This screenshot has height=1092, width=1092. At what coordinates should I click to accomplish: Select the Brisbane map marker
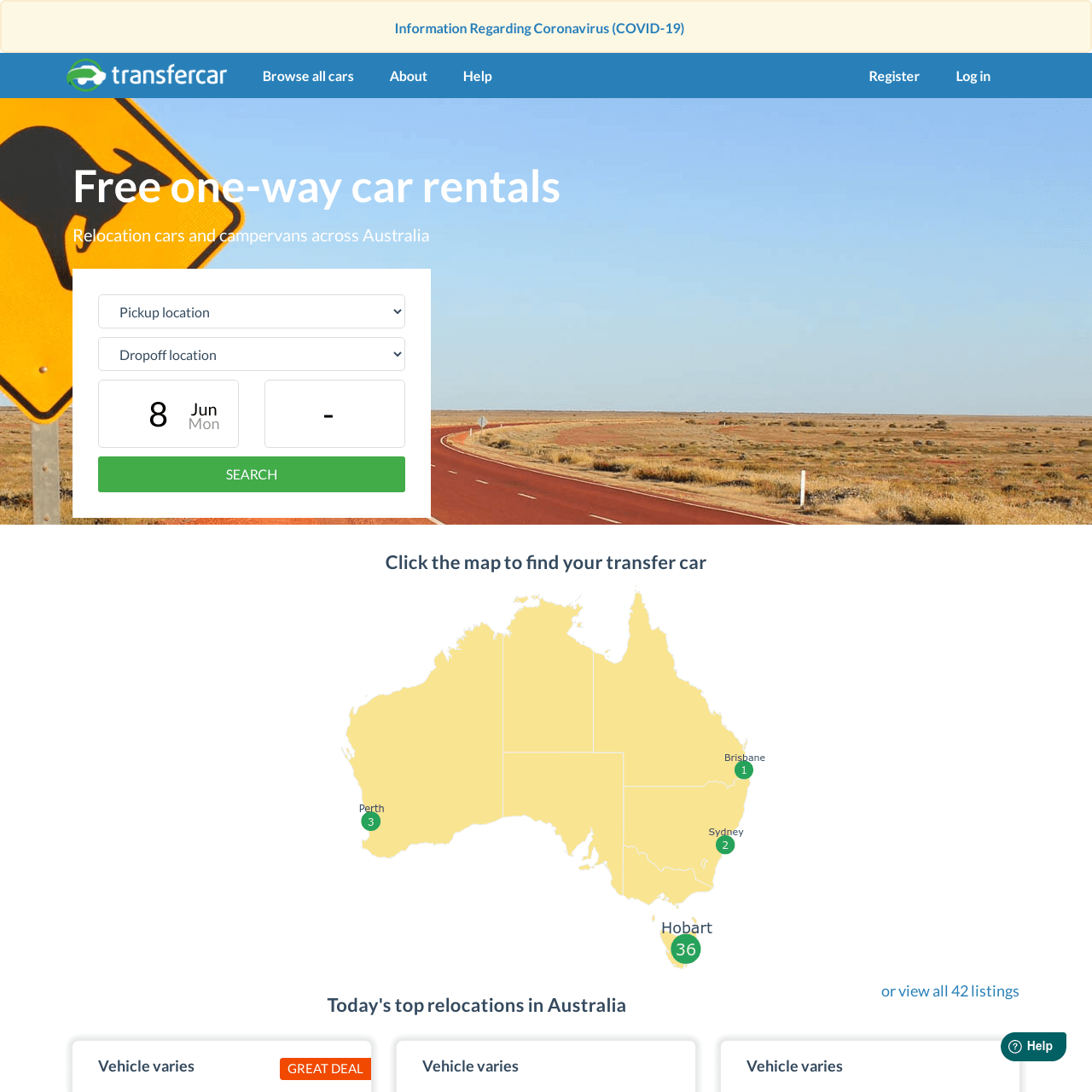(744, 770)
